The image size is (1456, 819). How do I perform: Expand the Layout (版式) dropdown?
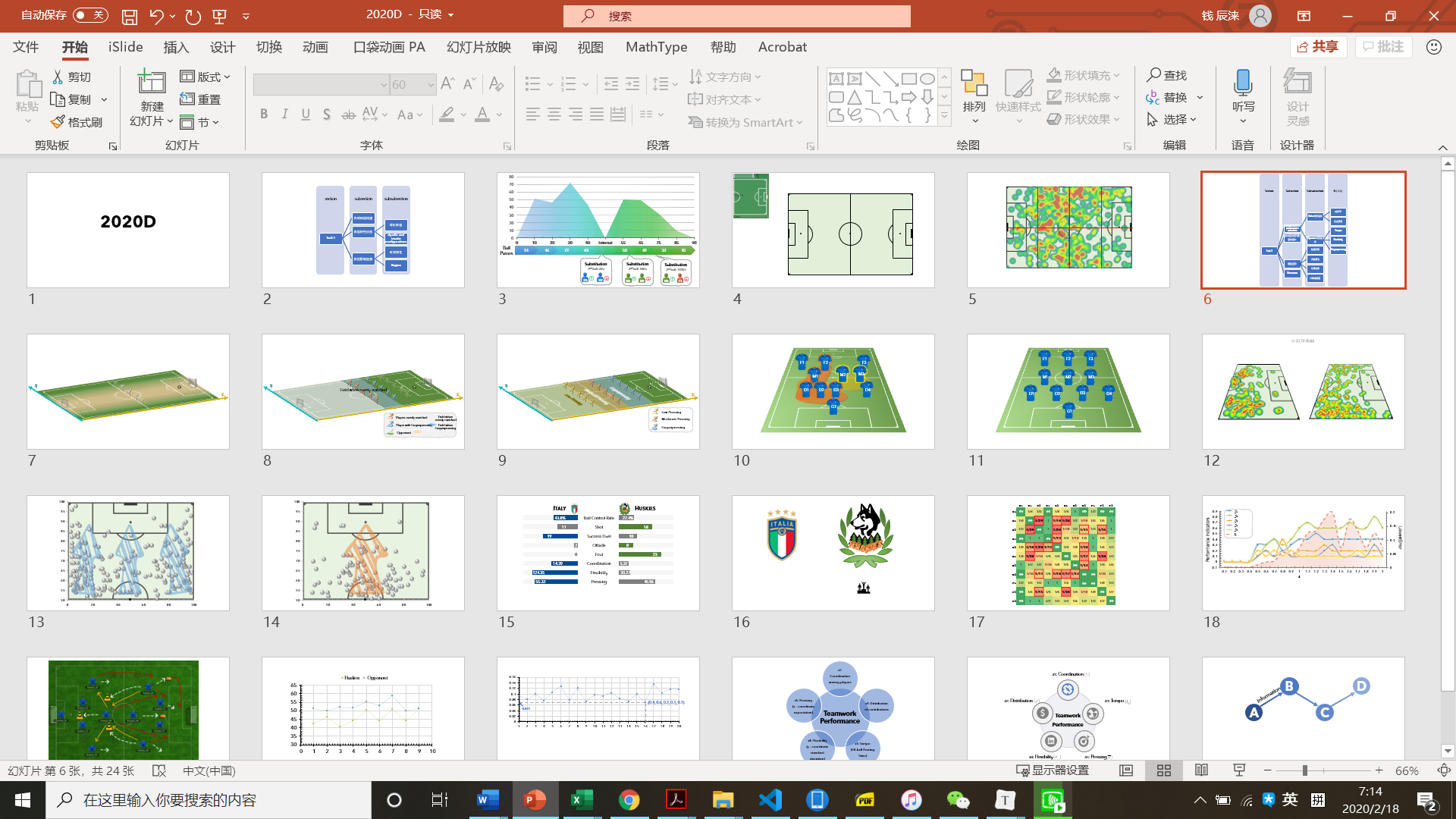[205, 77]
